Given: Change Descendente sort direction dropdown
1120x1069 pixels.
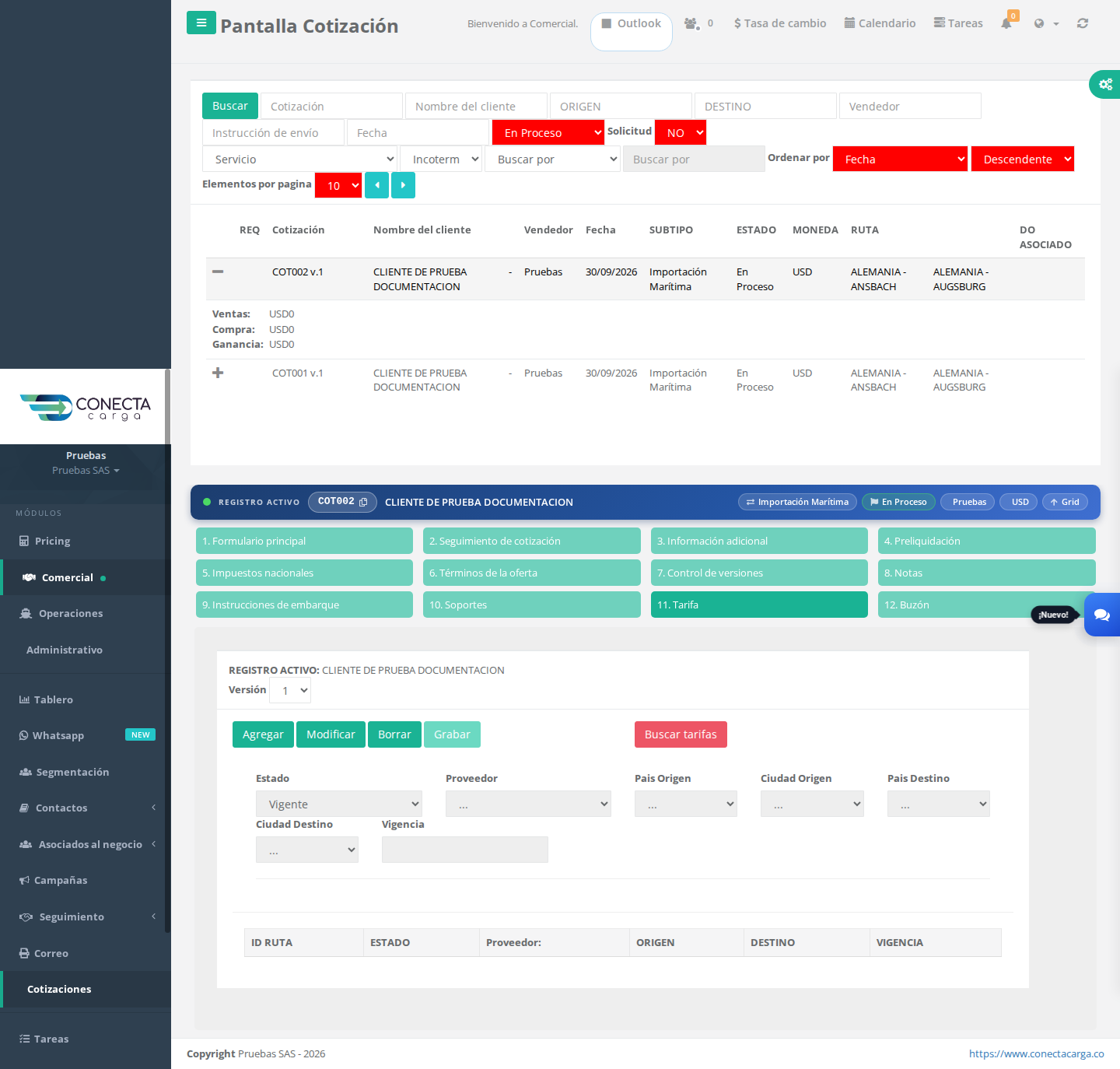Looking at the screenshot, I should pyautogui.click(x=1023, y=159).
